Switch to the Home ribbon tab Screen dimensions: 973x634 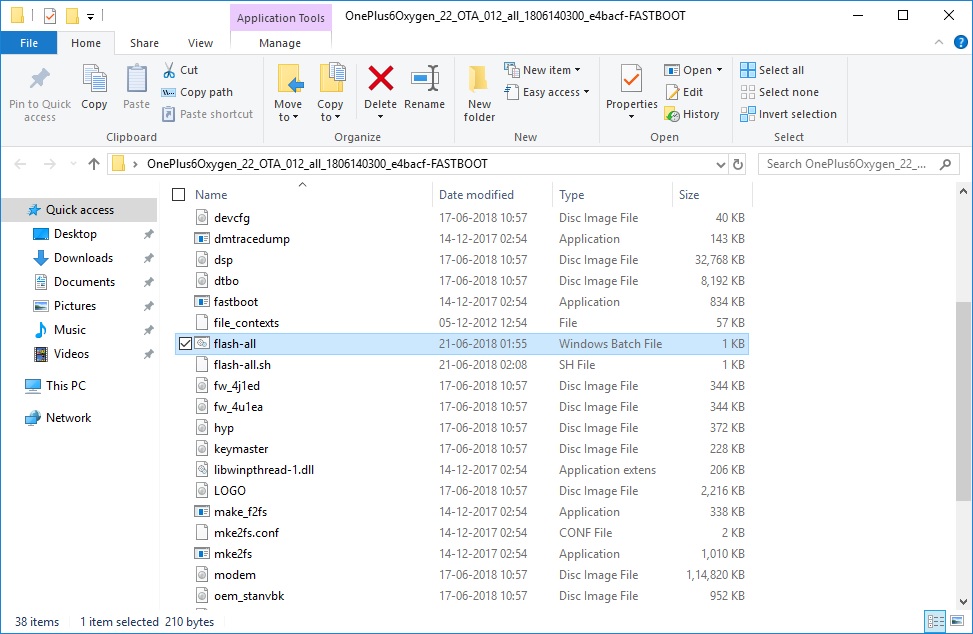coord(86,43)
